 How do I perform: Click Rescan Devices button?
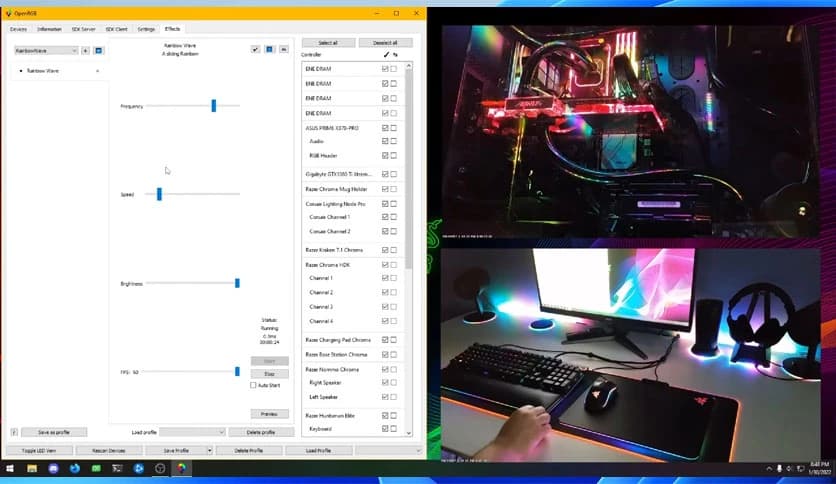(109, 451)
